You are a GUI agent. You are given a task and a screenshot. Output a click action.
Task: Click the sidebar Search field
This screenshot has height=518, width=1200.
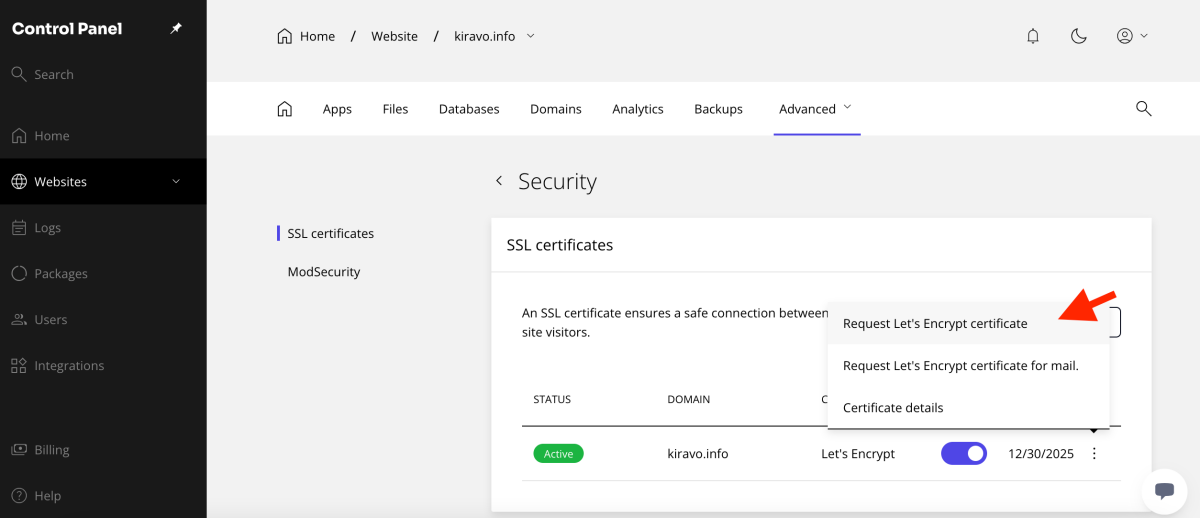(x=54, y=74)
